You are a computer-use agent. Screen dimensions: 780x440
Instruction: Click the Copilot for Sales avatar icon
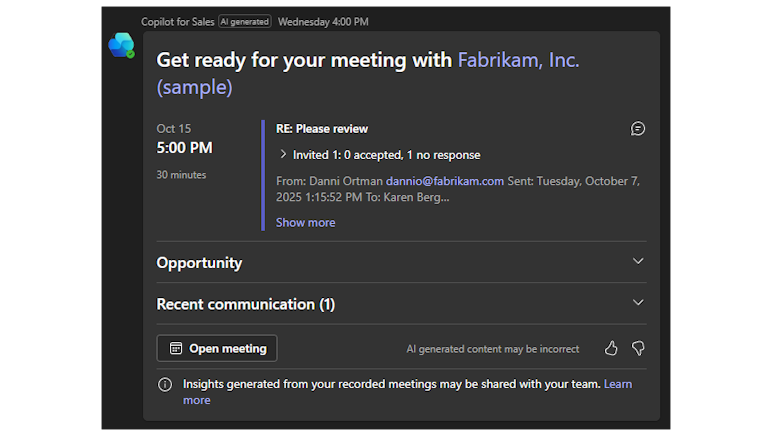[122, 45]
